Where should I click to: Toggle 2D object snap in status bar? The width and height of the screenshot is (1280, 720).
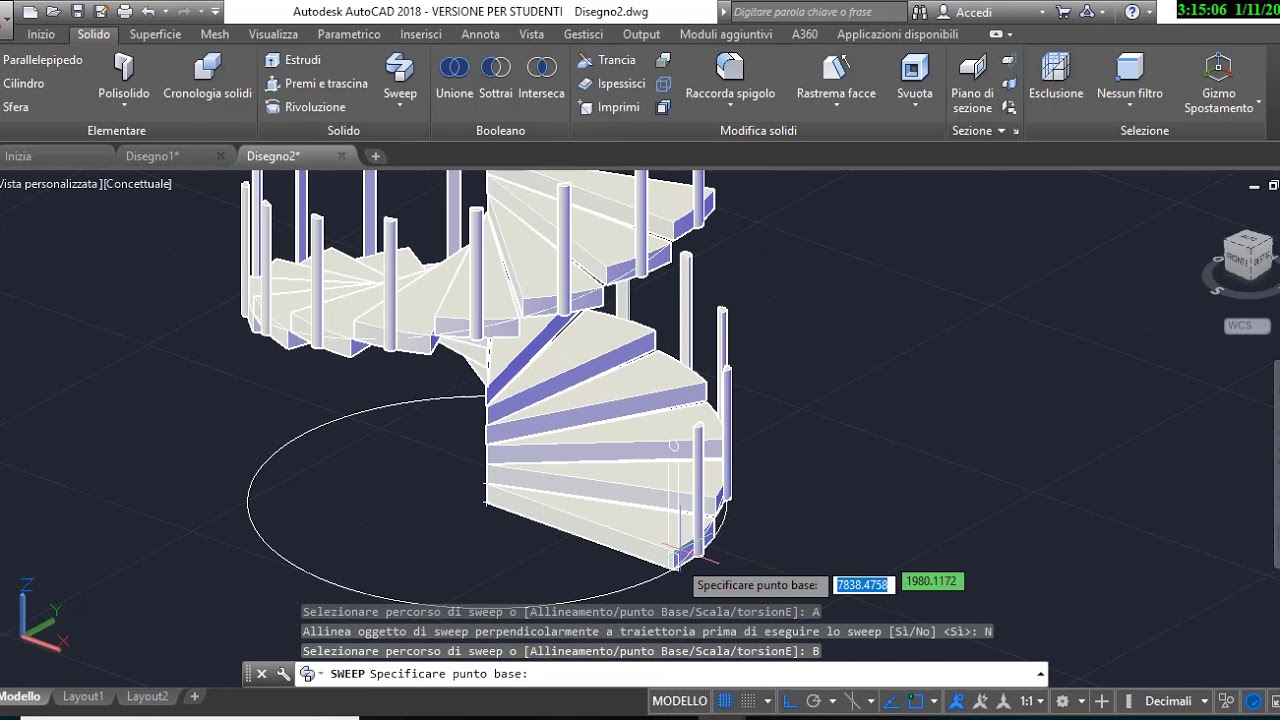coord(915,701)
